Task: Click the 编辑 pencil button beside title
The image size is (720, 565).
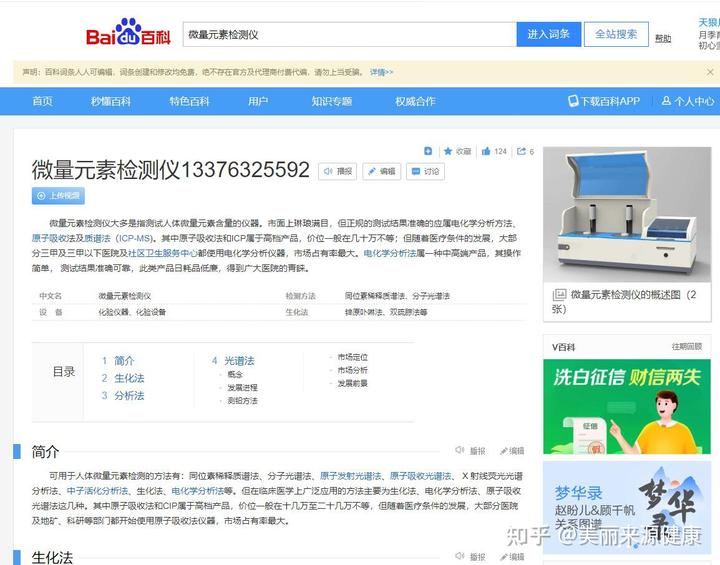Action: pyautogui.click(x=382, y=171)
